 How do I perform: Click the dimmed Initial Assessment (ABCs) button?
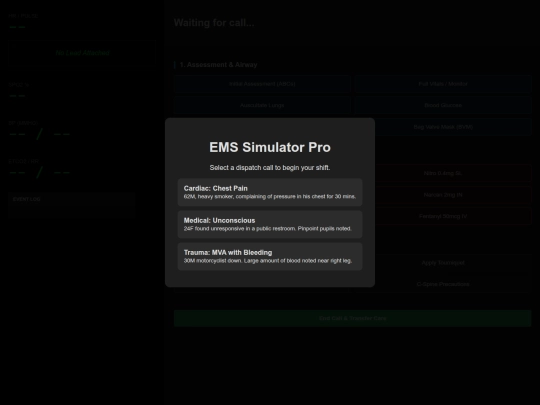(262, 84)
